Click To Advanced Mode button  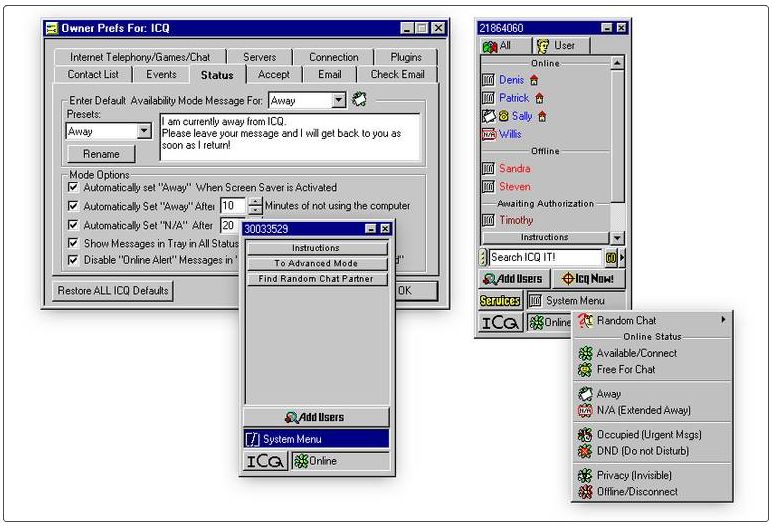tap(316, 263)
